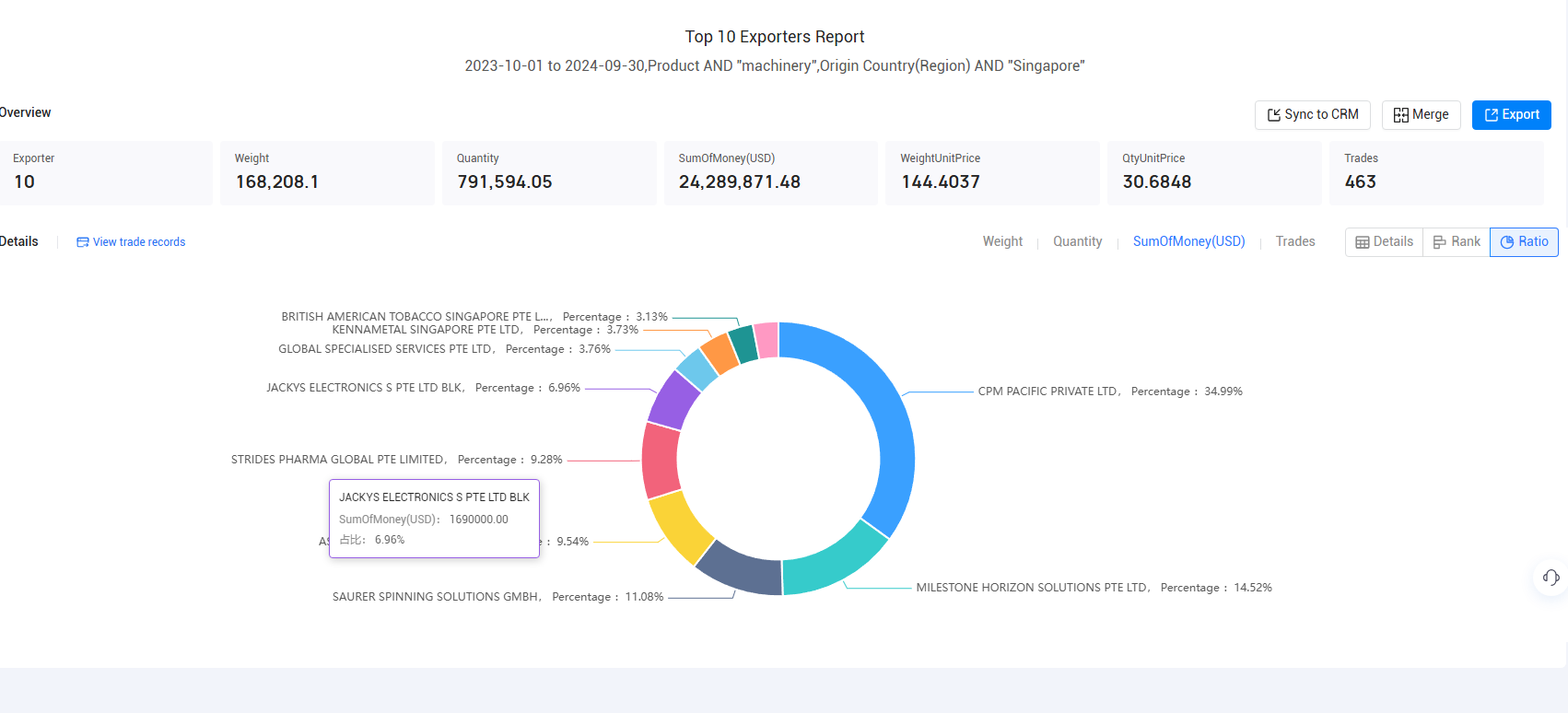The height and width of the screenshot is (713, 1568).
Task: Open View trade records link
Action: (x=131, y=242)
